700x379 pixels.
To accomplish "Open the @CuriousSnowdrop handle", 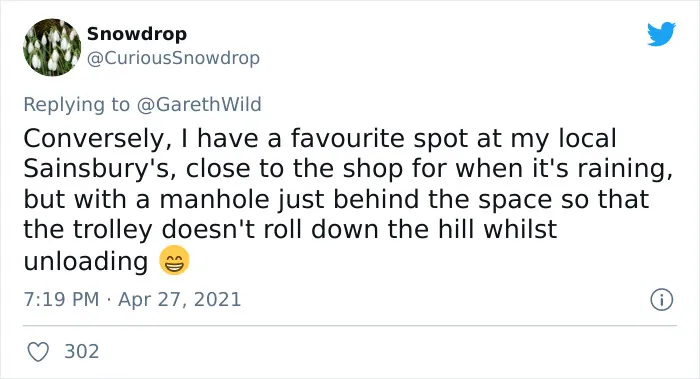I will [173, 58].
